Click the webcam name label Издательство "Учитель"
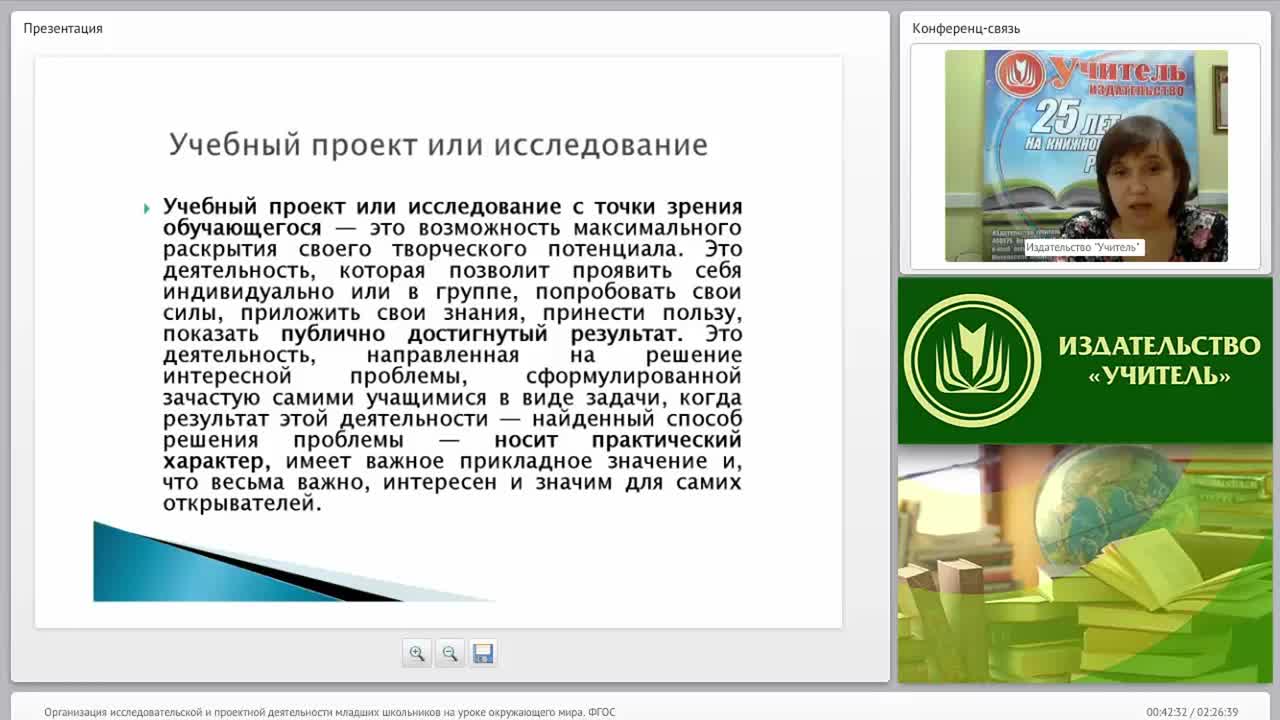The image size is (1280, 720). [1084, 247]
